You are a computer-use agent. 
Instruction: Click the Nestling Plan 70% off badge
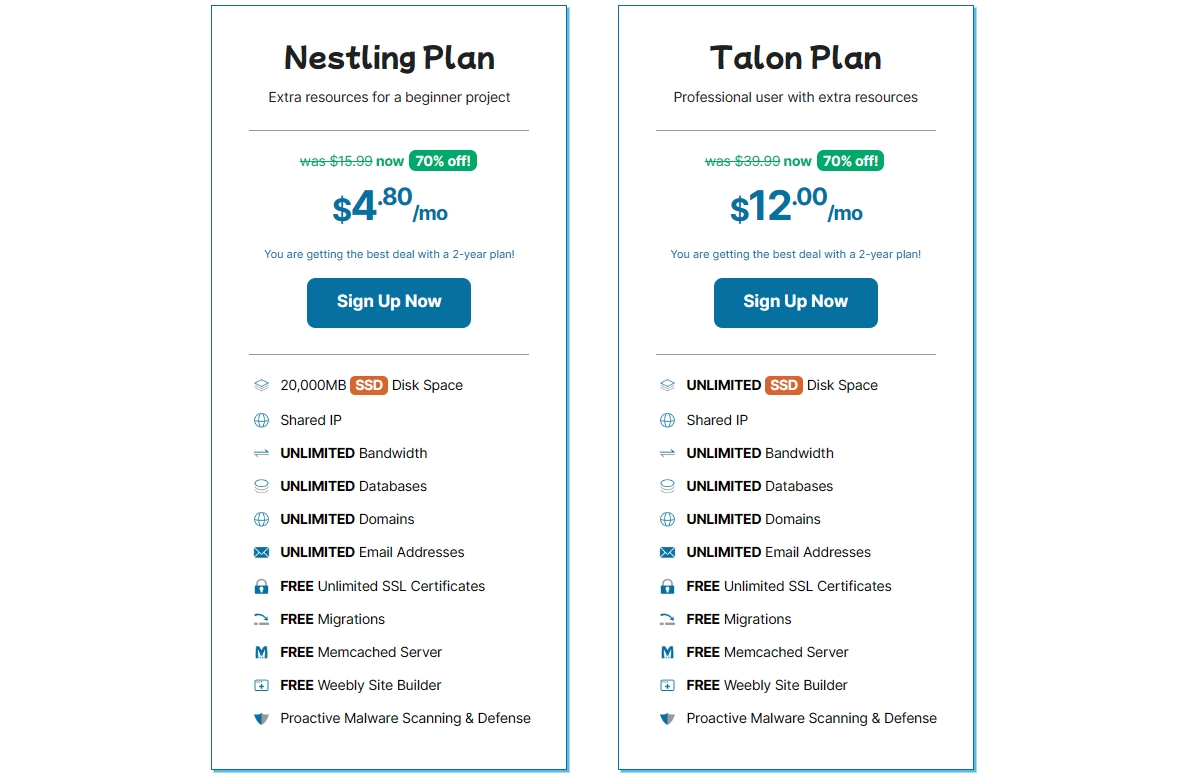(x=442, y=161)
